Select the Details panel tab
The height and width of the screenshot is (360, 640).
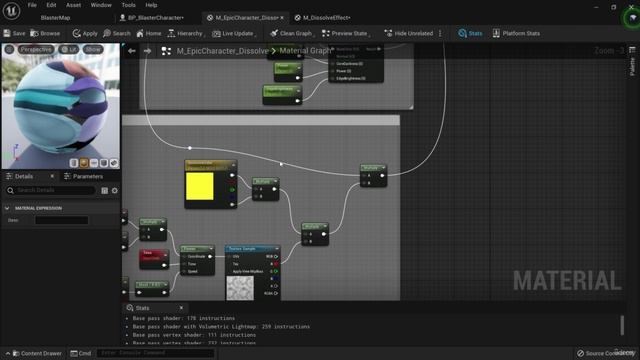click(24, 176)
